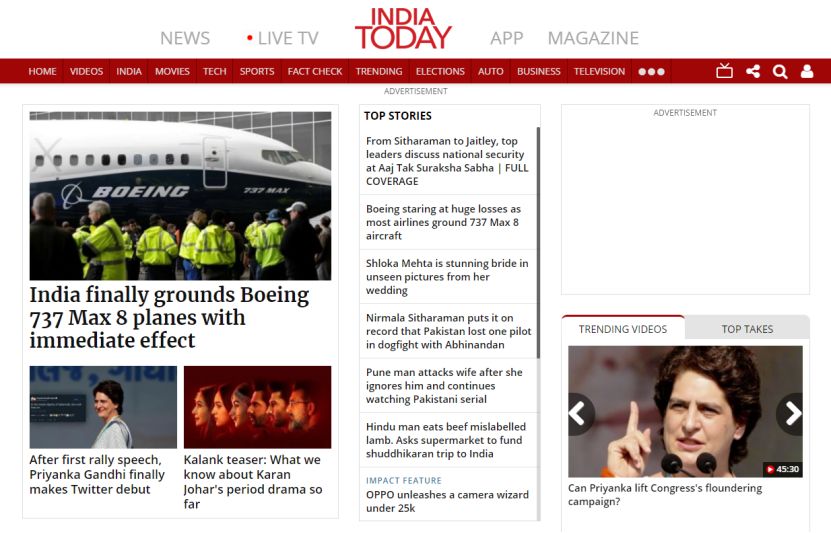Open the Elections section in navbar
831x533 pixels.
(x=440, y=71)
